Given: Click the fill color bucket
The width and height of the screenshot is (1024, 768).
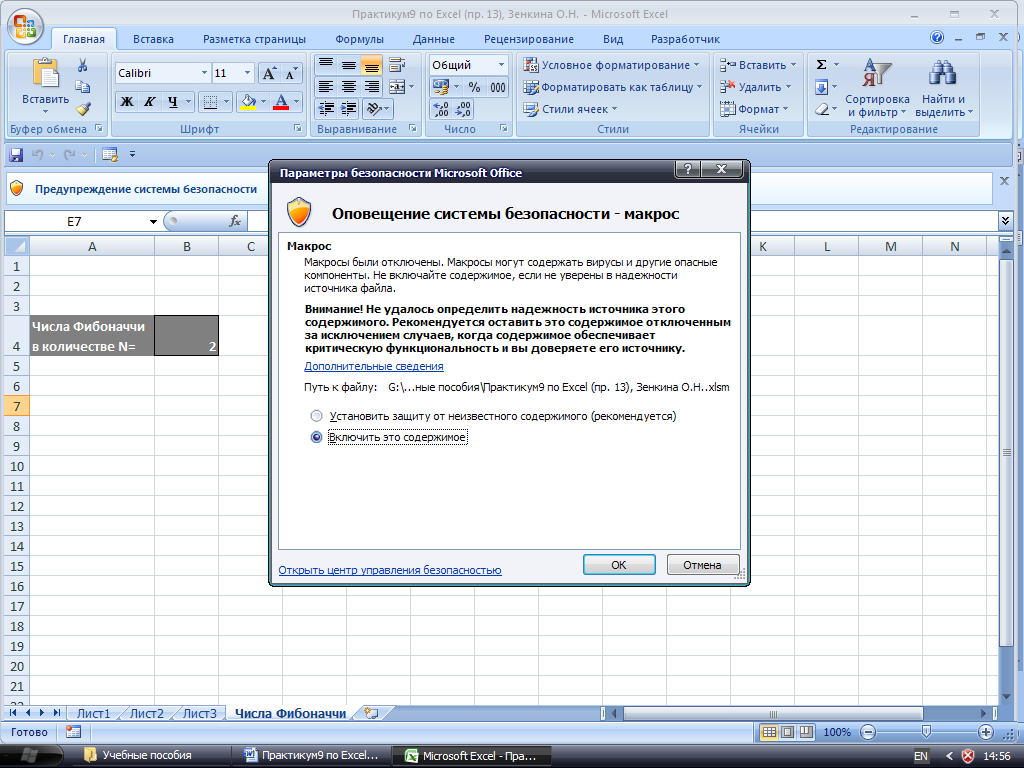Looking at the screenshot, I should pos(248,101).
